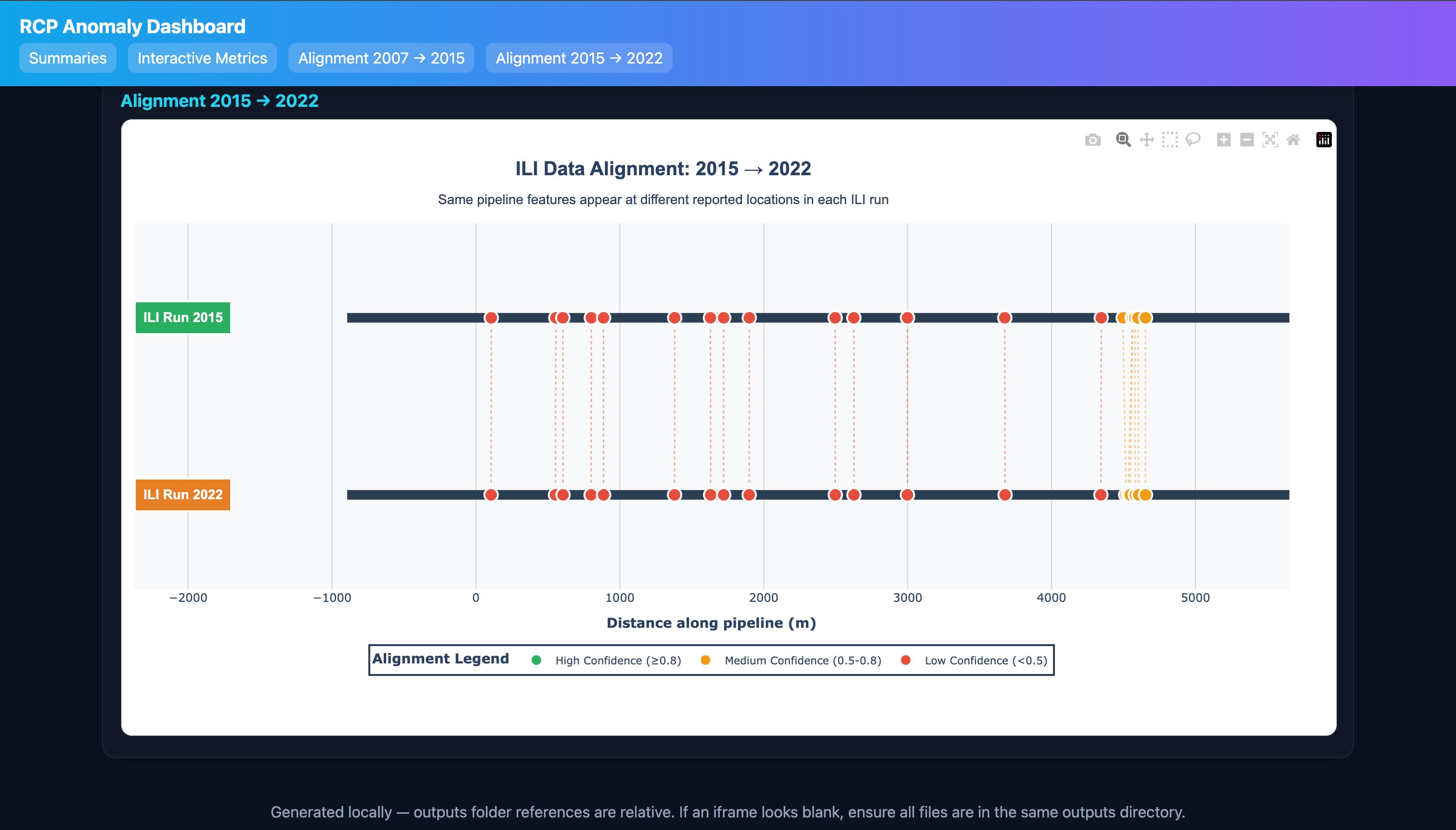The width and height of the screenshot is (1456, 830).
Task: Click Alignment 2015 → 2022 nav button
Action: (579, 58)
